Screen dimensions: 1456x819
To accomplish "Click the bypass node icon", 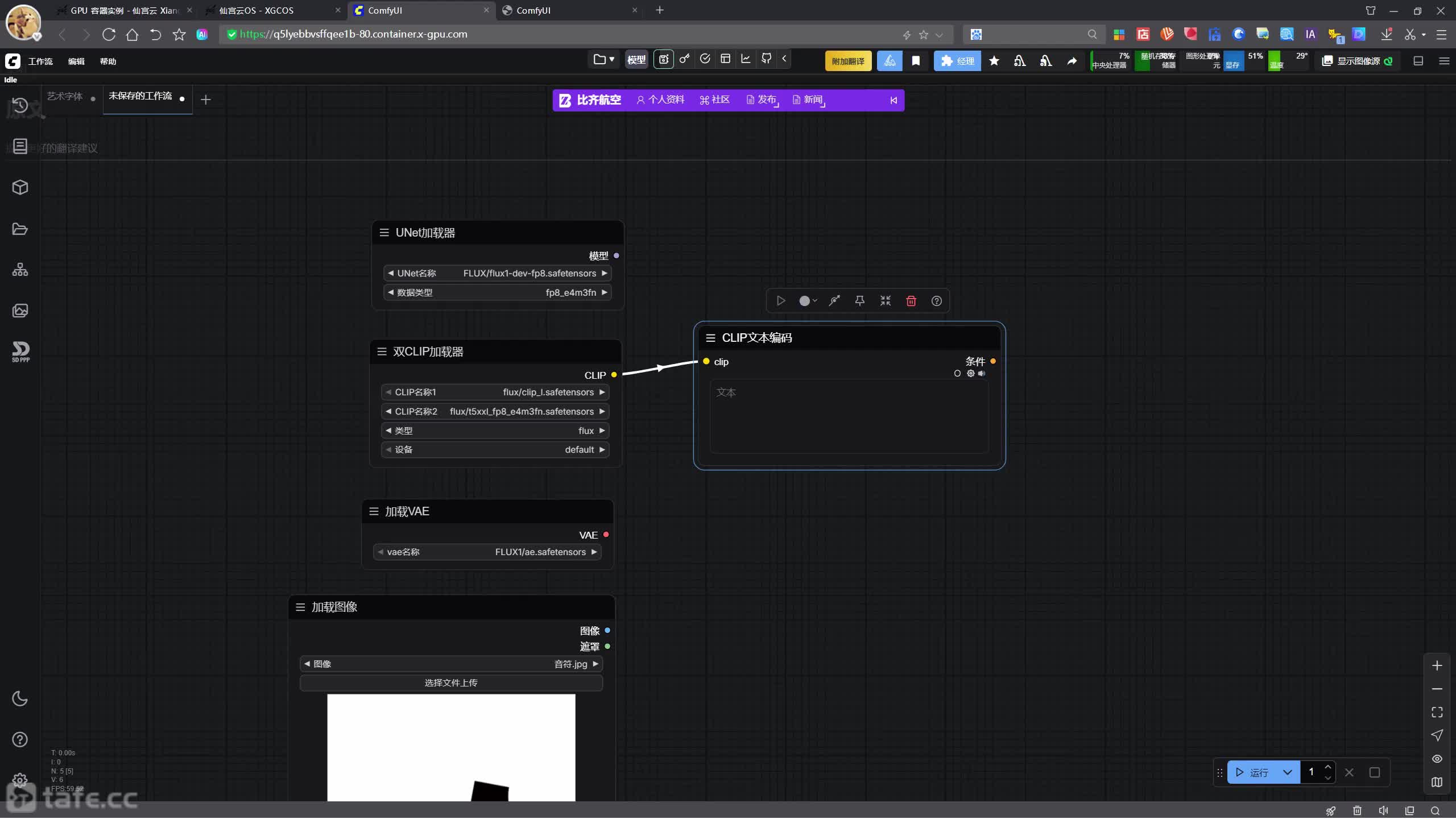I will (834, 301).
